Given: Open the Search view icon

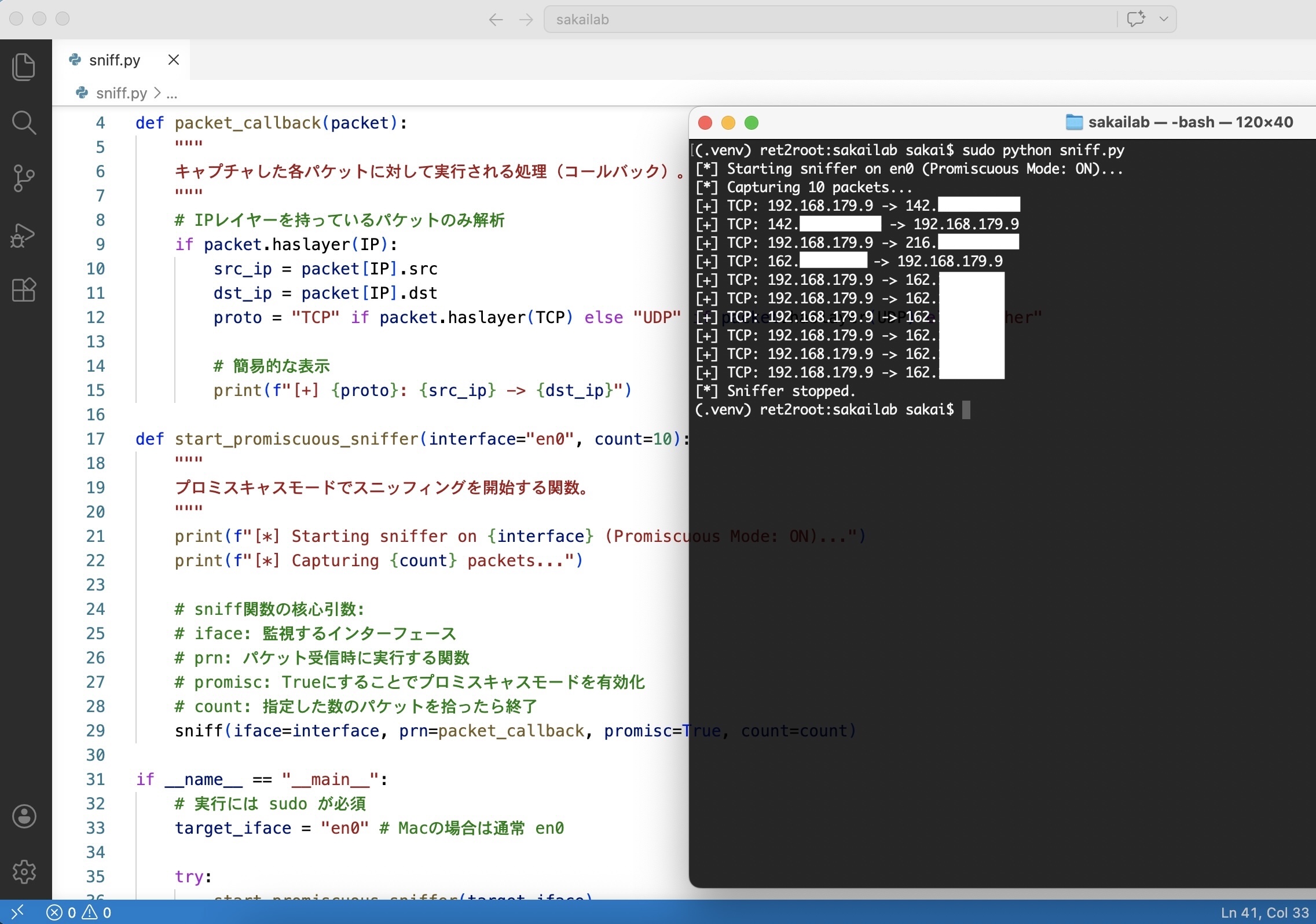Looking at the screenshot, I should pyautogui.click(x=24, y=123).
